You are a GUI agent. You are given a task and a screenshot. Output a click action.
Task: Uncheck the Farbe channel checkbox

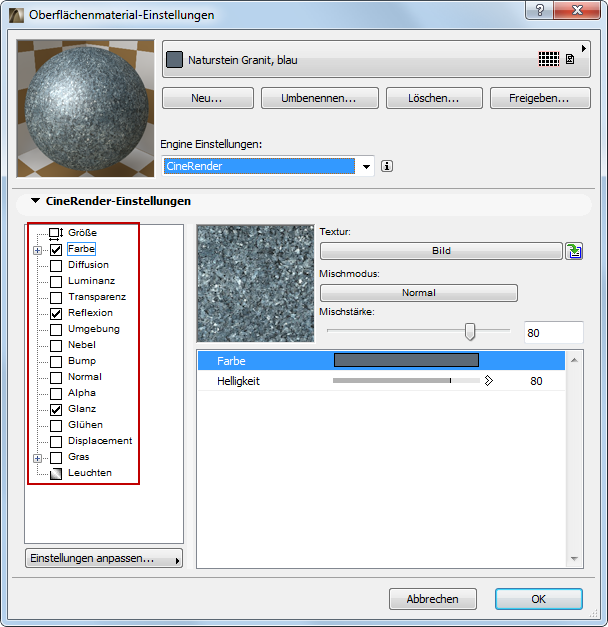point(56,250)
